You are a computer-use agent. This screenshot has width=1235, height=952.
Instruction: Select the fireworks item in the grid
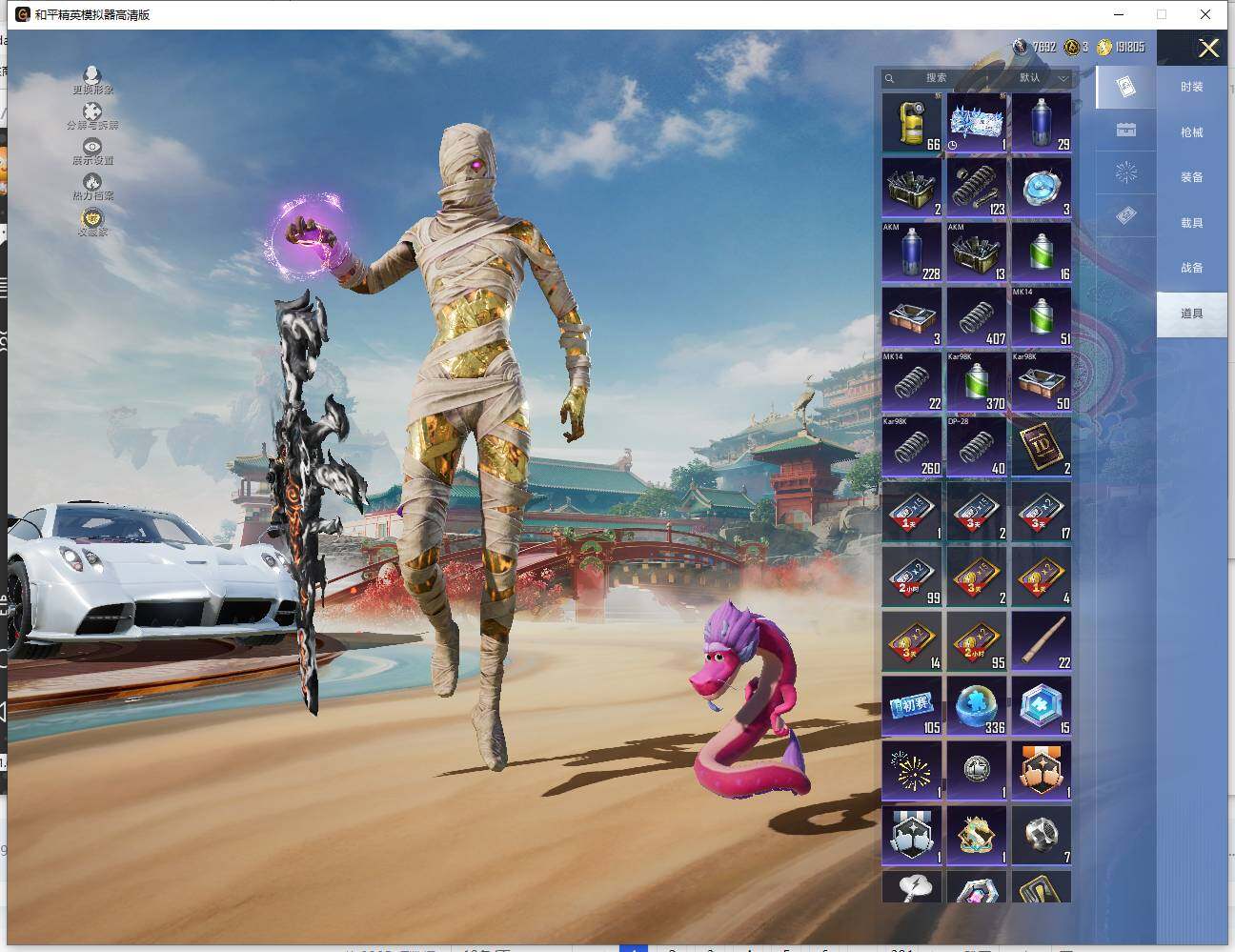click(912, 771)
